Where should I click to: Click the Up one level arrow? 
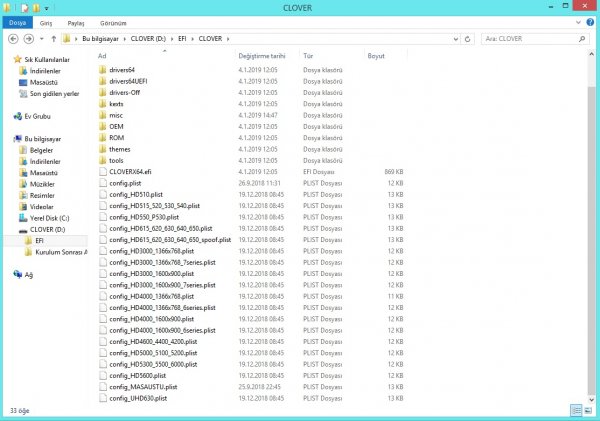(x=51, y=38)
